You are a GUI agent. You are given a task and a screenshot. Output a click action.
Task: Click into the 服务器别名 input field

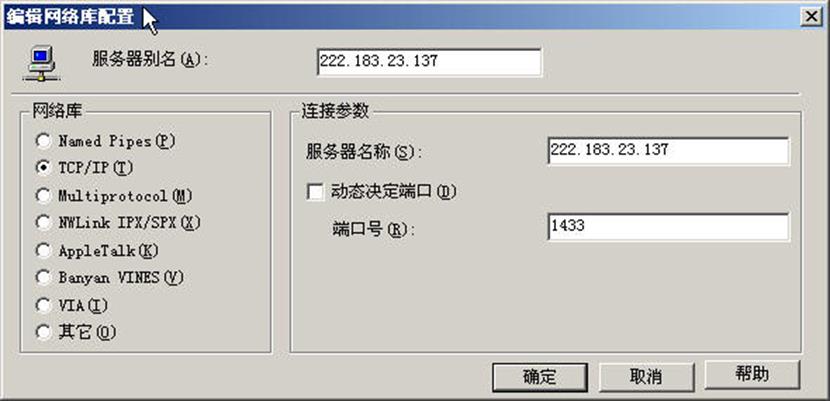(429, 62)
